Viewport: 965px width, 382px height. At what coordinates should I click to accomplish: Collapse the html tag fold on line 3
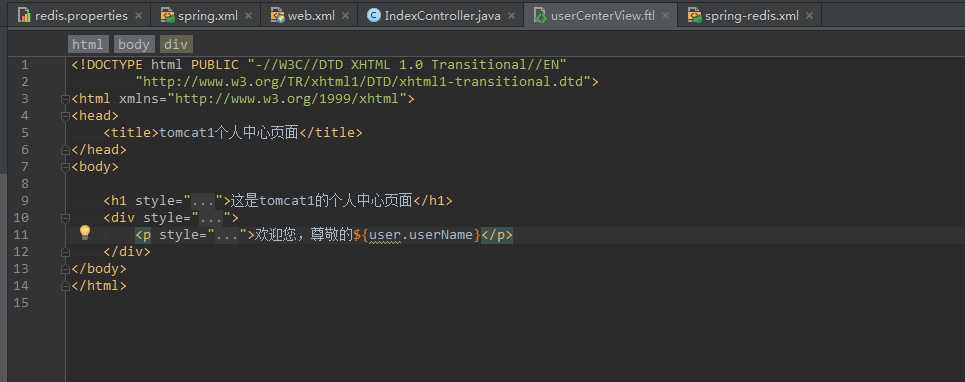point(65,99)
